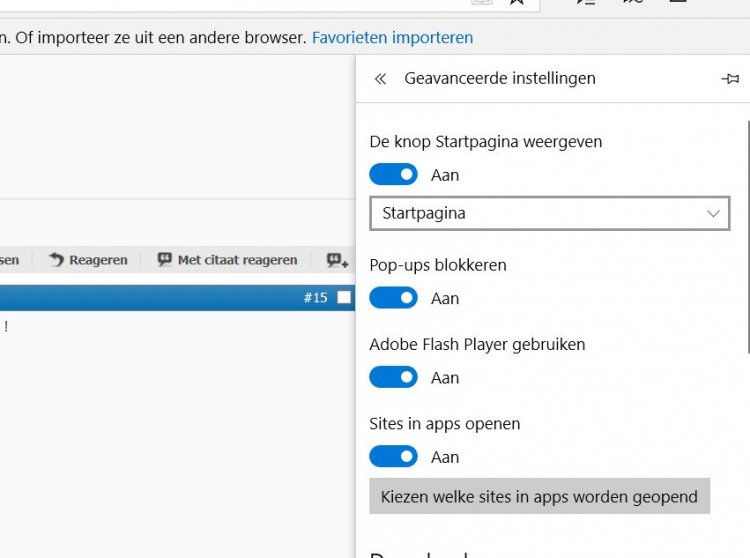Click the multi-quote plus icon
Image resolution: width=750 pixels, height=558 pixels.
tap(337, 260)
